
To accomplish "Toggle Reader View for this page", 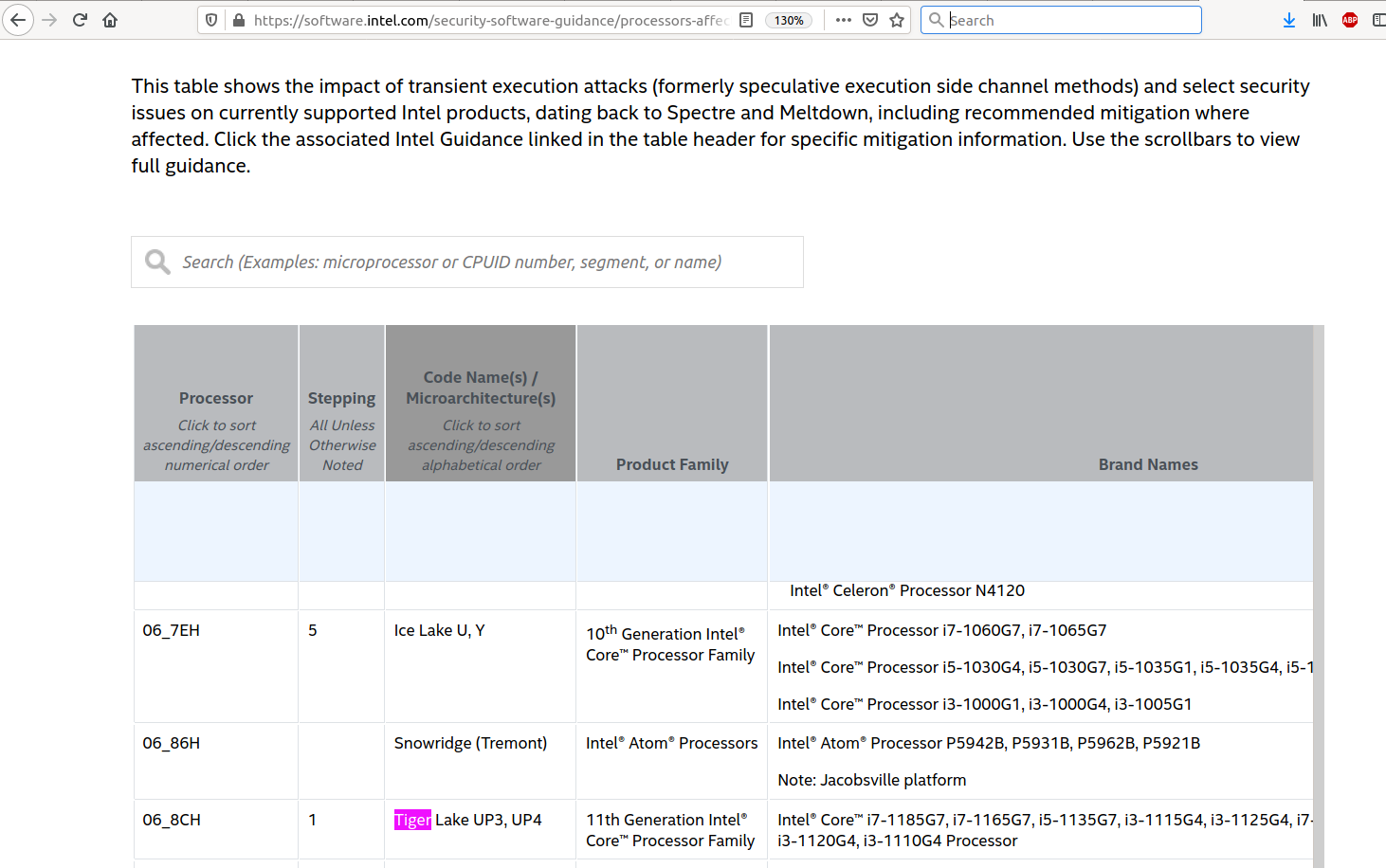I will point(746,20).
